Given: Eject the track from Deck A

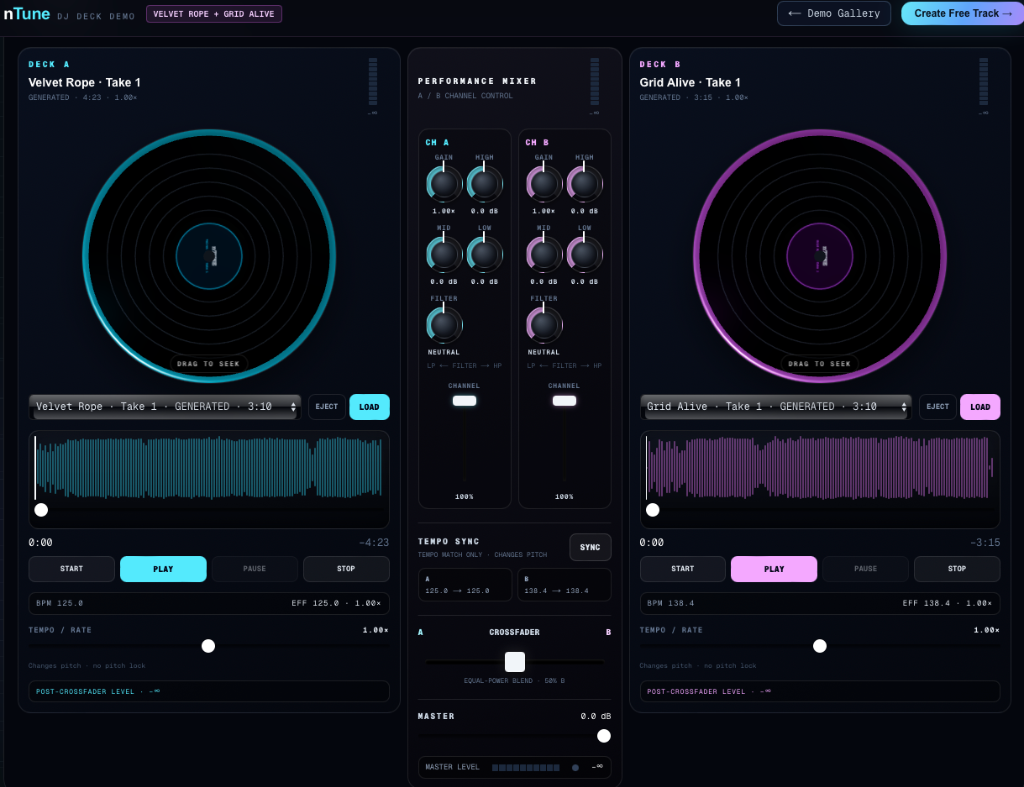Looking at the screenshot, I should pos(327,407).
